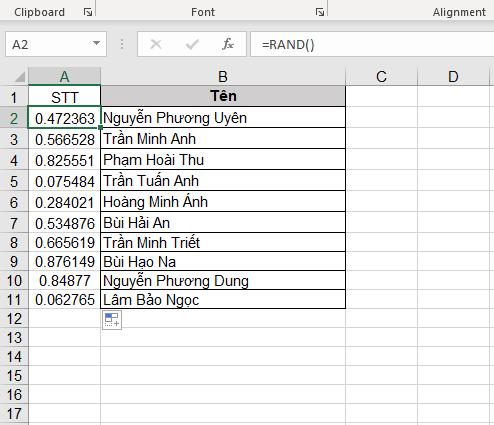
Task: Select row 1 header
Action: [14, 97]
